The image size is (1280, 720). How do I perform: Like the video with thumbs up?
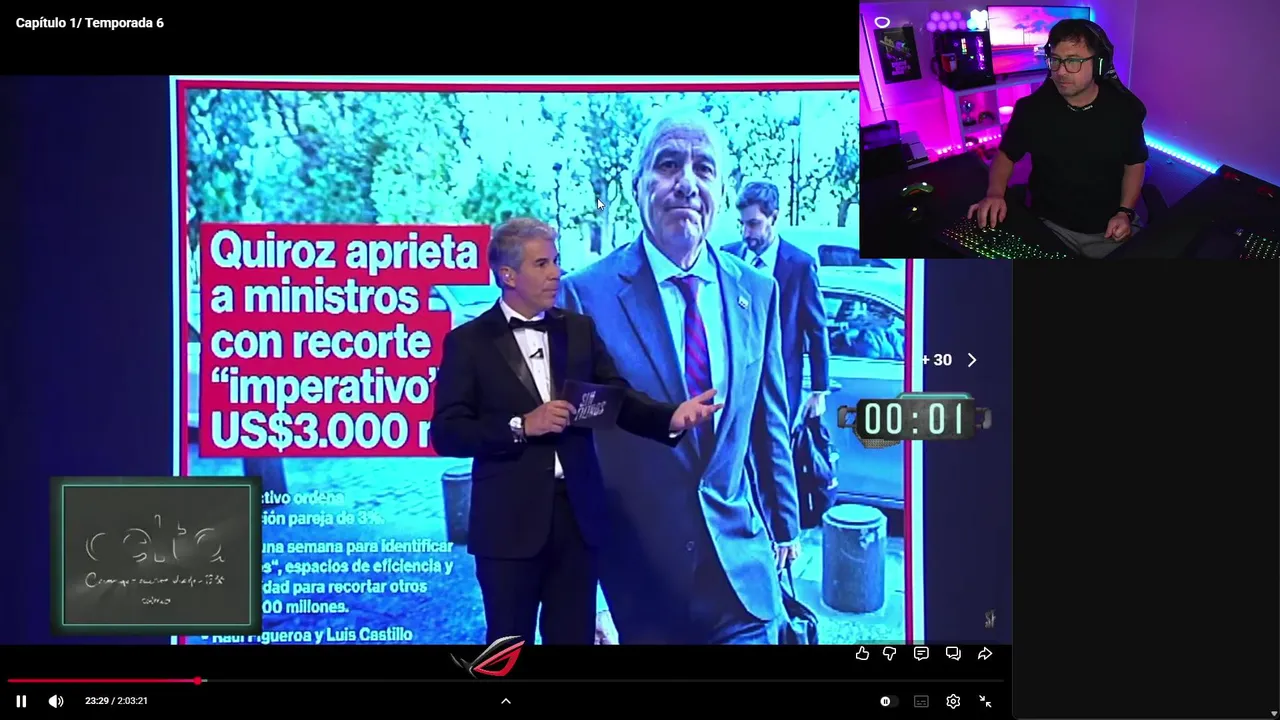tap(862, 653)
